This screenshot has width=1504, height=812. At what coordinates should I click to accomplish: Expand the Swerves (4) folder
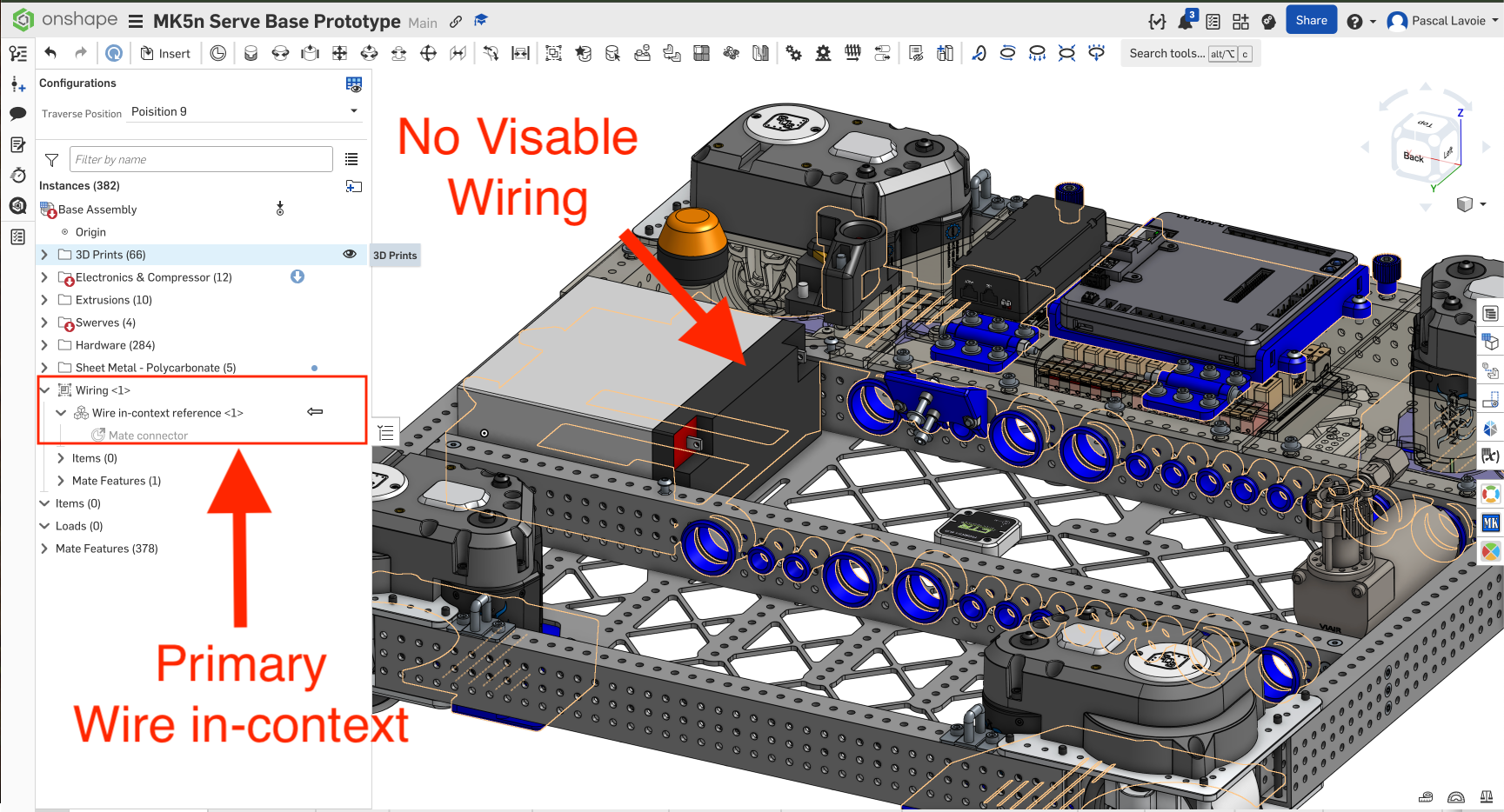click(44, 323)
